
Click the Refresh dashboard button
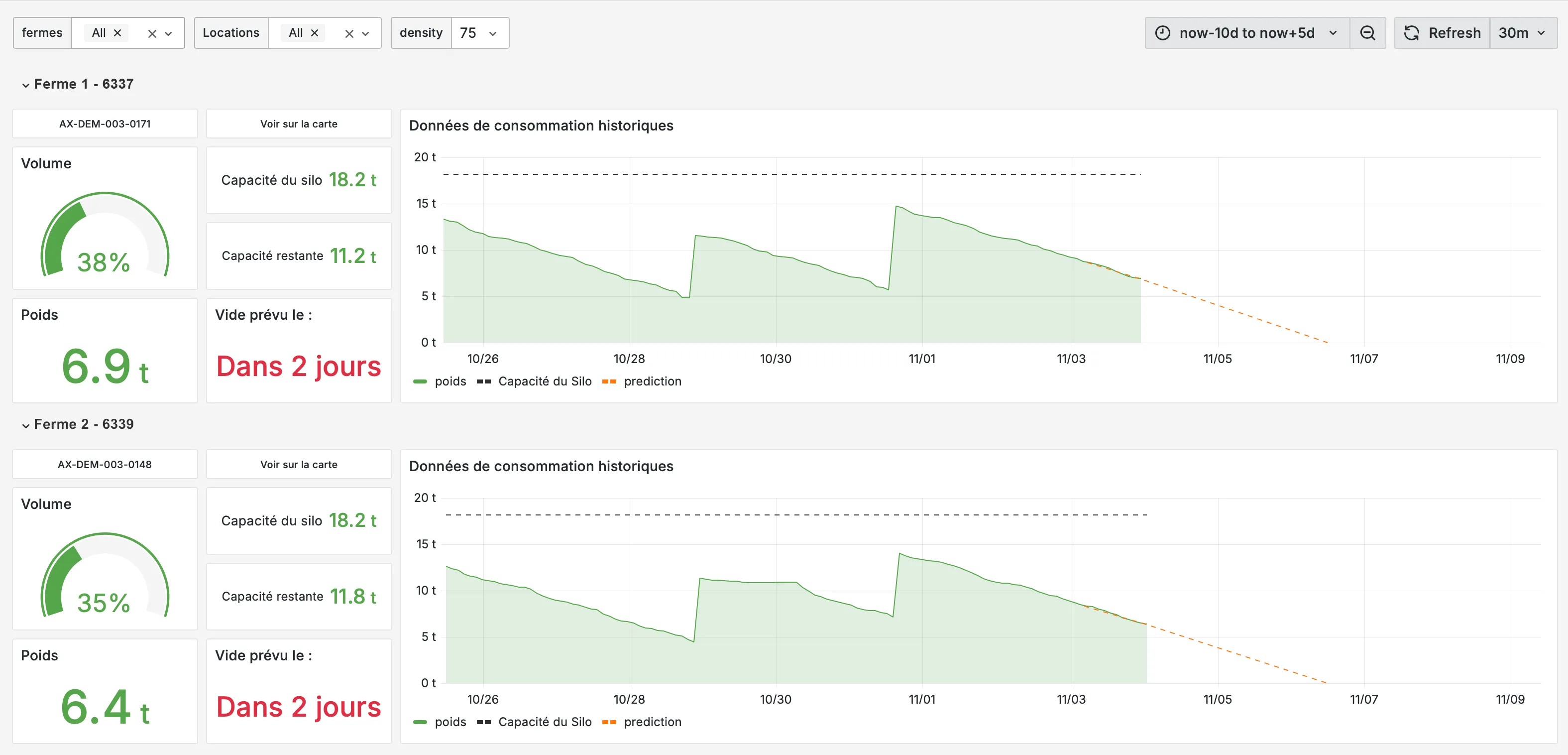pyautogui.click(x=1442, y=33)
